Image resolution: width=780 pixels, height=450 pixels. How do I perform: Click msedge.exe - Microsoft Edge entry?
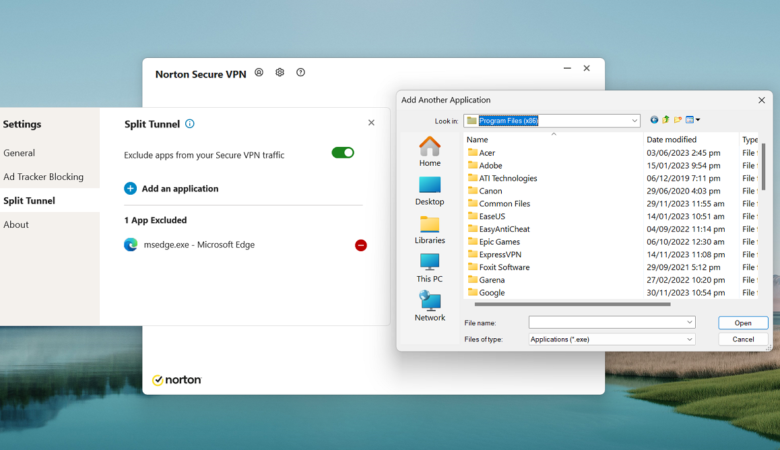coord(199,245)
